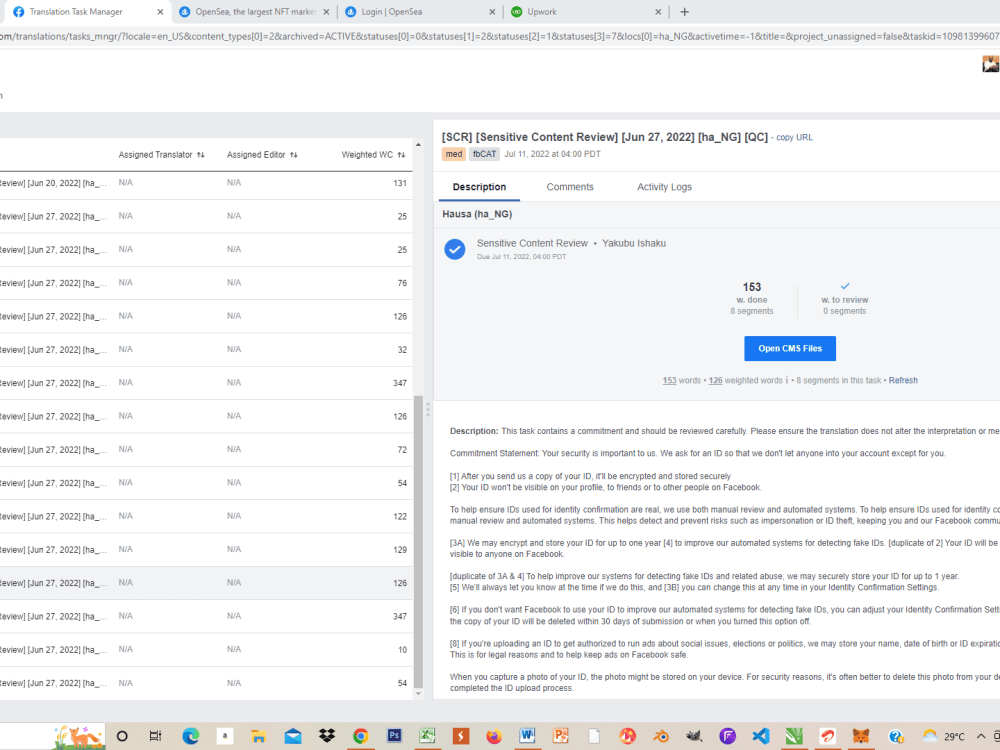
Task: Launch Visual Studio Code from taskbar
Action: click(x=761, y=736)
